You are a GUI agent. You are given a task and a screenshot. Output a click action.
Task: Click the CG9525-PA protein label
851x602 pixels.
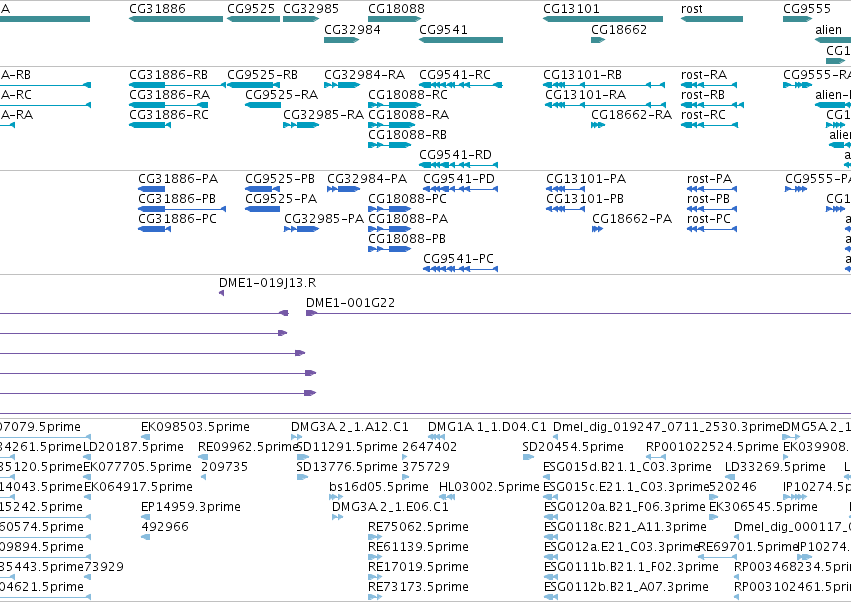[281, 199]
